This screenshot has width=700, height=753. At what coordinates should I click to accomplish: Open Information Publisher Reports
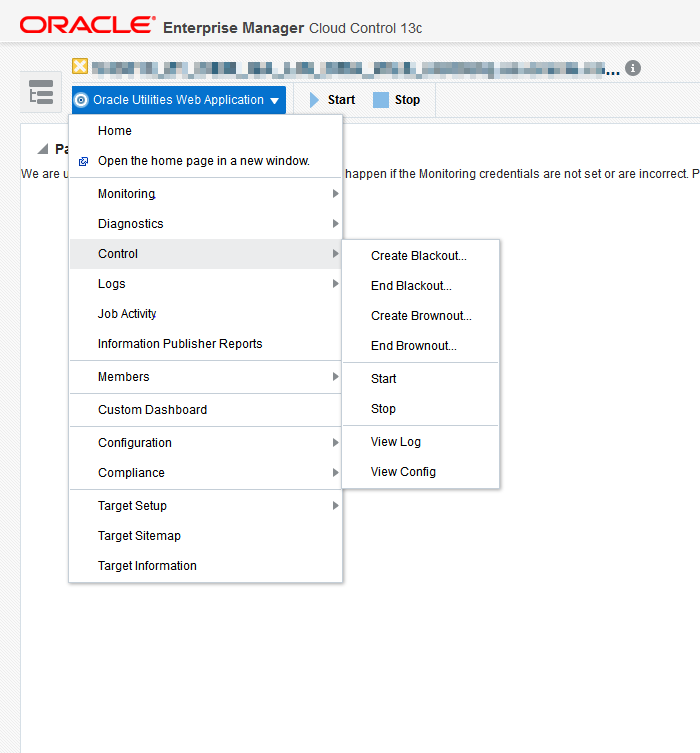tap(205, 344)
